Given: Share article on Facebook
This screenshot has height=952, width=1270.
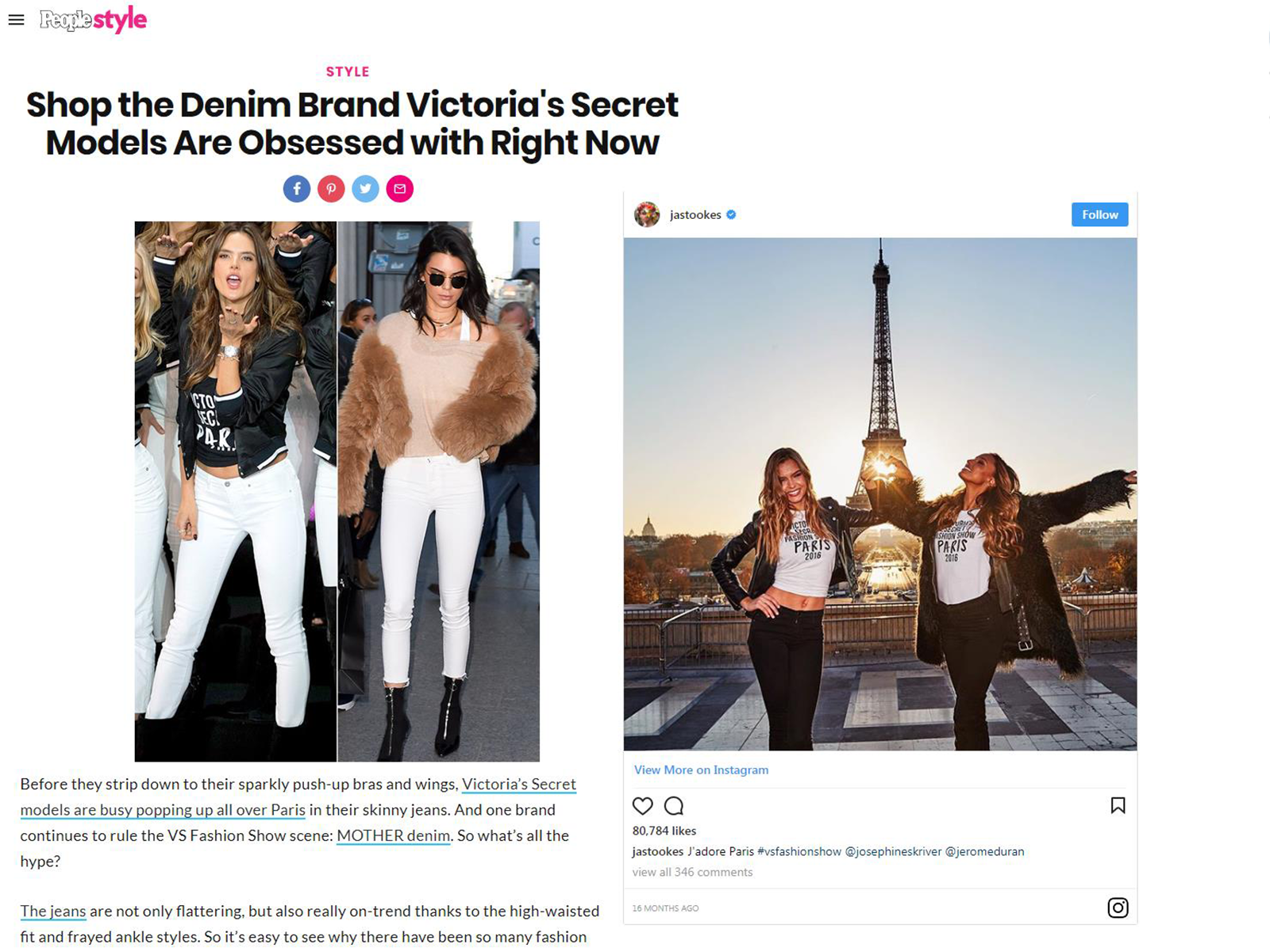Looking at the screenshot, I should click(297, 189).
